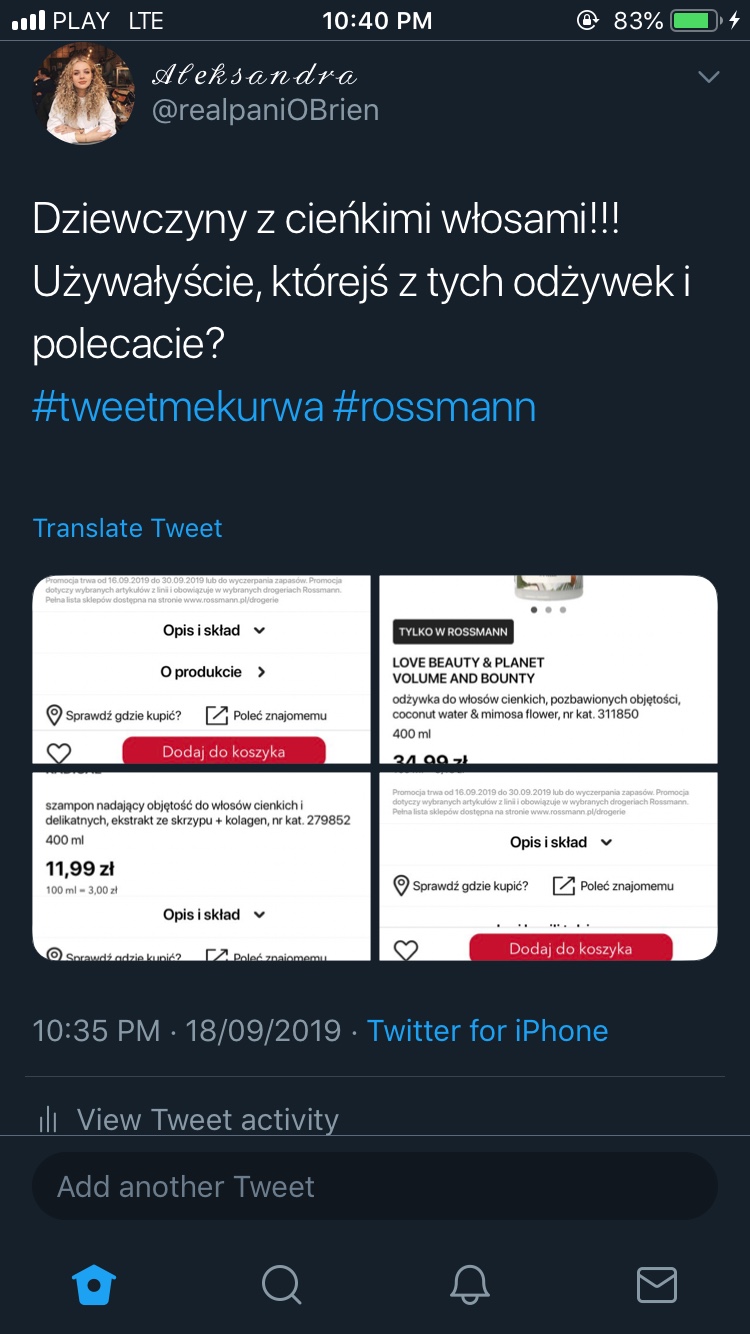The image size is (750, 1334).
Task: Tap the View Tweet activity bars icon
Action: [48, 1120]
